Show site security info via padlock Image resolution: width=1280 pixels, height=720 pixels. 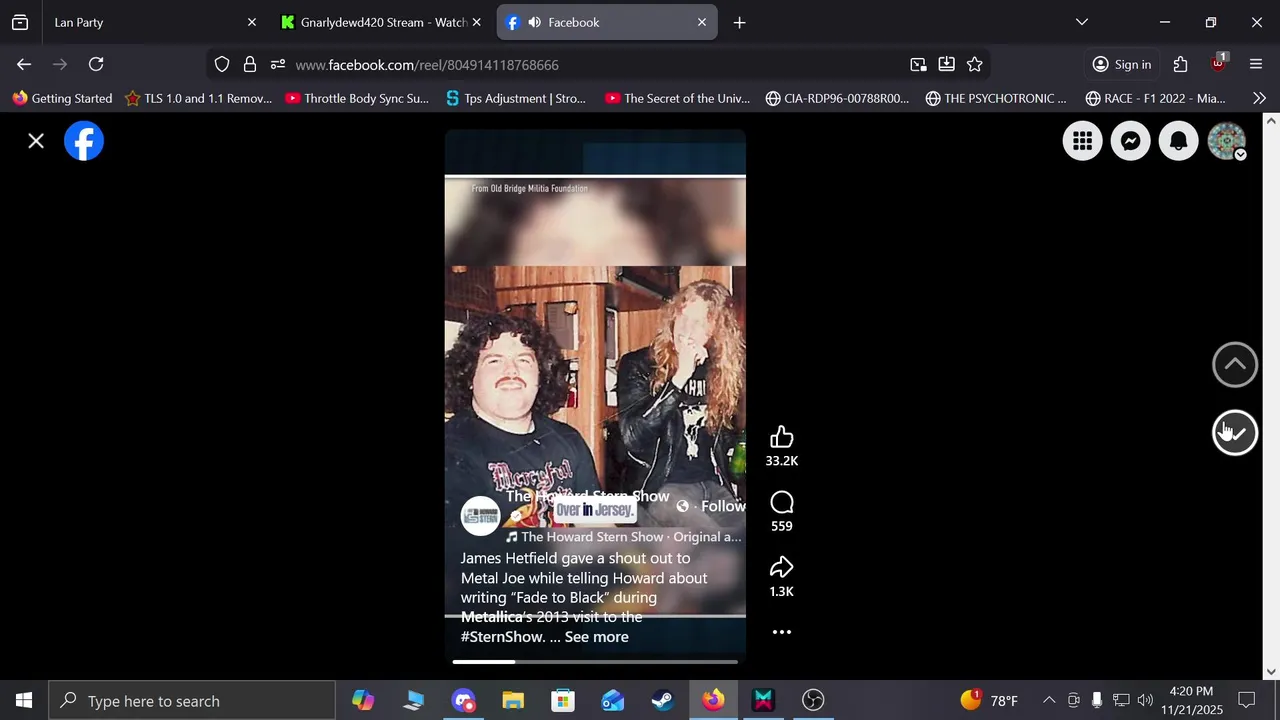(250, 64)
